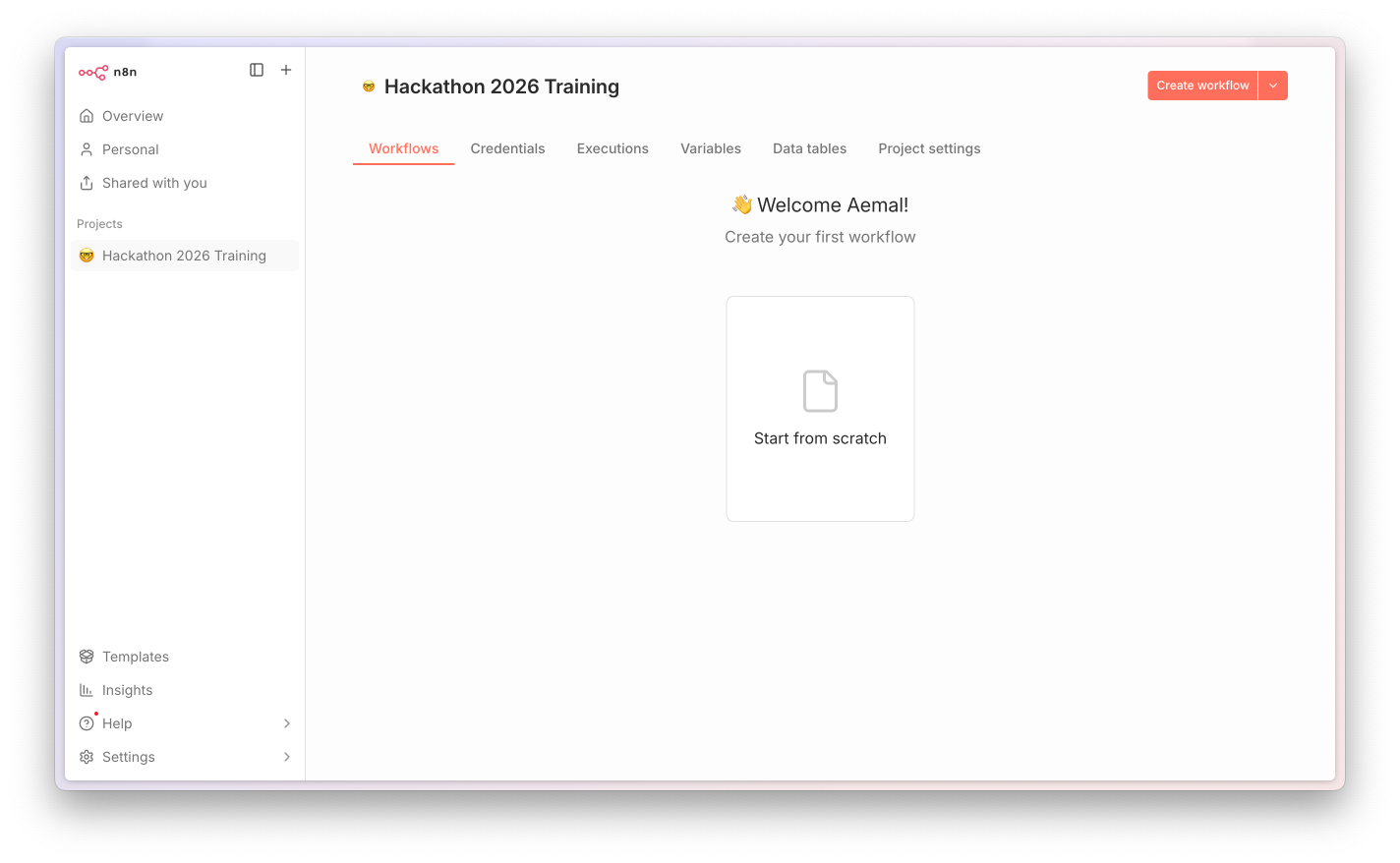Image resolution: width=1400 pixels, height=863 pixels.
Task: Click the Help question mark icon
Action: pos(87,723)
